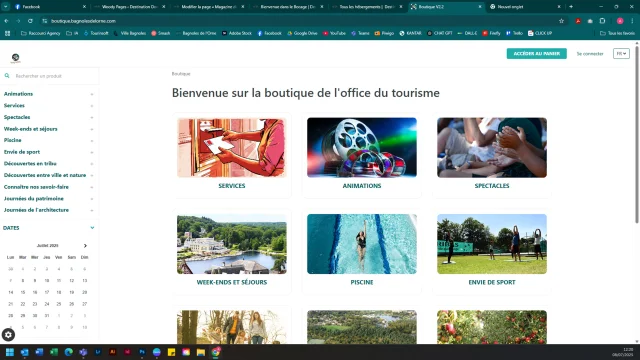Click the boutique logo in header
The image size is (640, 360).
pos(16,58)
